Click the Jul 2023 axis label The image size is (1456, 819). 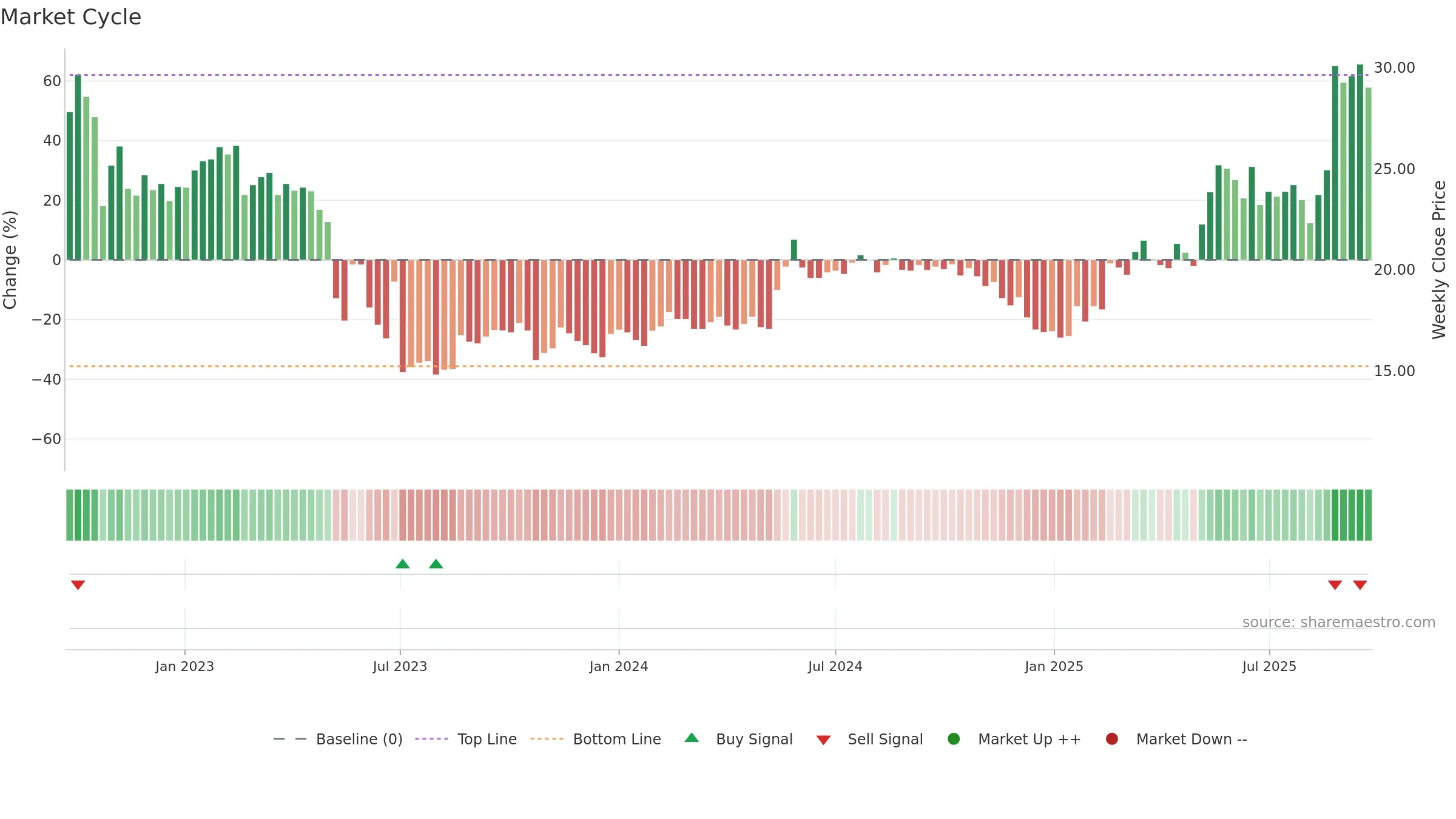tap(400, 666)
